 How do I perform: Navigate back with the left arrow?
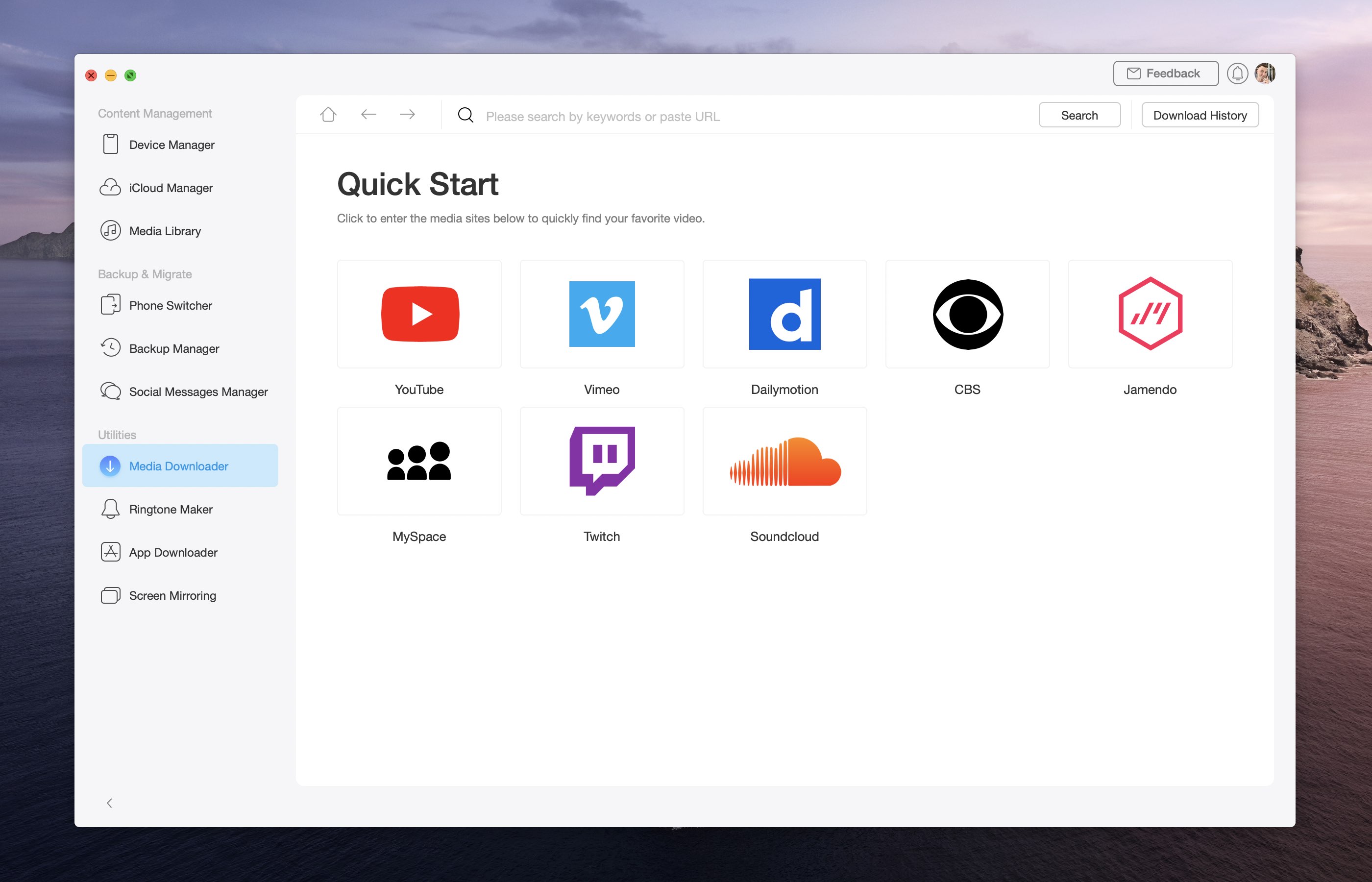tap(368, 115)
